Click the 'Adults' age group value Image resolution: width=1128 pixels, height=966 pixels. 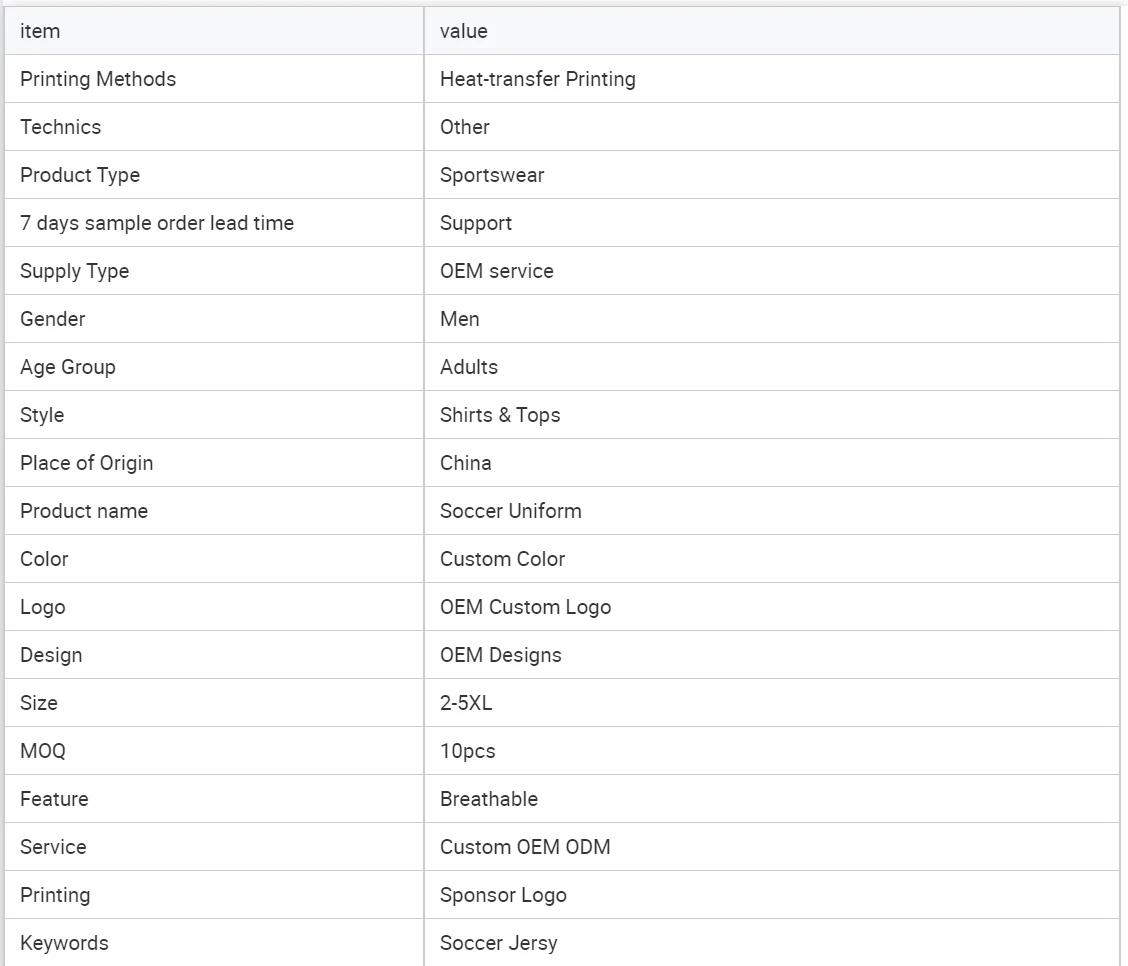point(469,367)
